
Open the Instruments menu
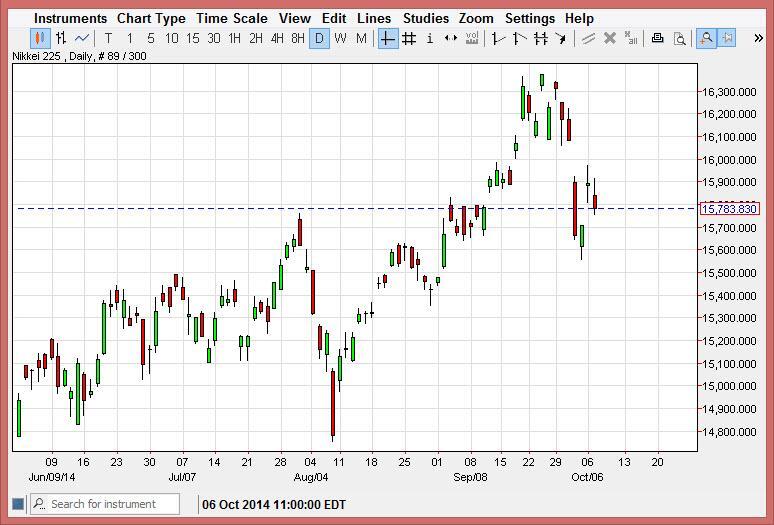70,18
